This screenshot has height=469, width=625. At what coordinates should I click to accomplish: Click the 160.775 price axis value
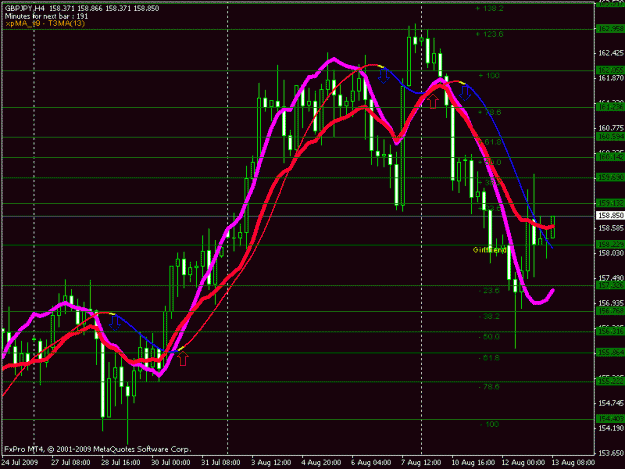(x=610, y=128)
